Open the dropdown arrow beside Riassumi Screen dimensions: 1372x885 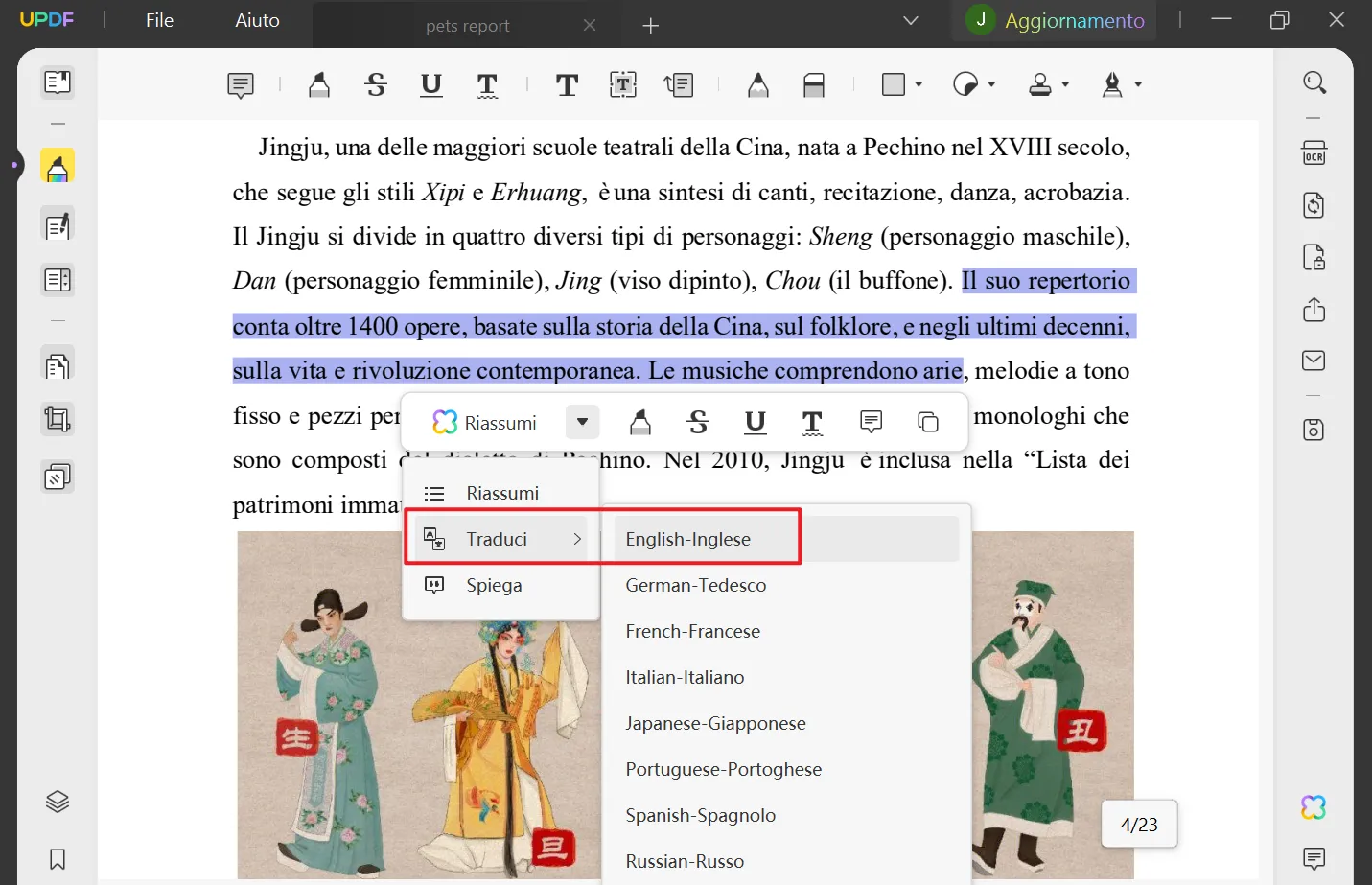[x=582, y=422]
